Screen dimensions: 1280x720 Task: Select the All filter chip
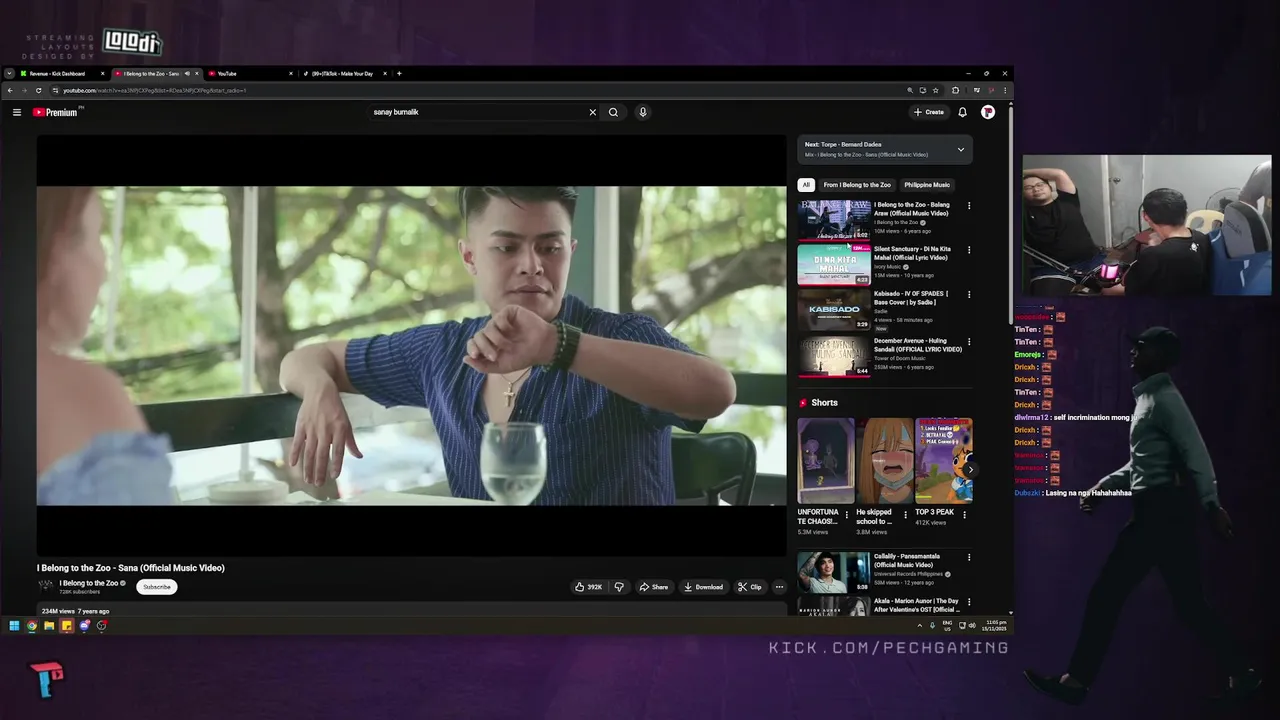click(806, 185)
